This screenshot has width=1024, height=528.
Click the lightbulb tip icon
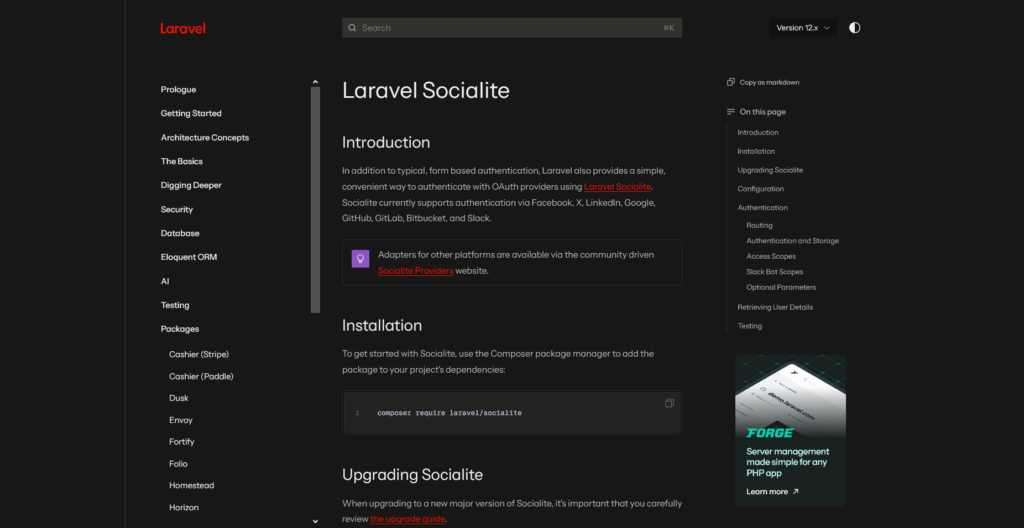point(360,258)
